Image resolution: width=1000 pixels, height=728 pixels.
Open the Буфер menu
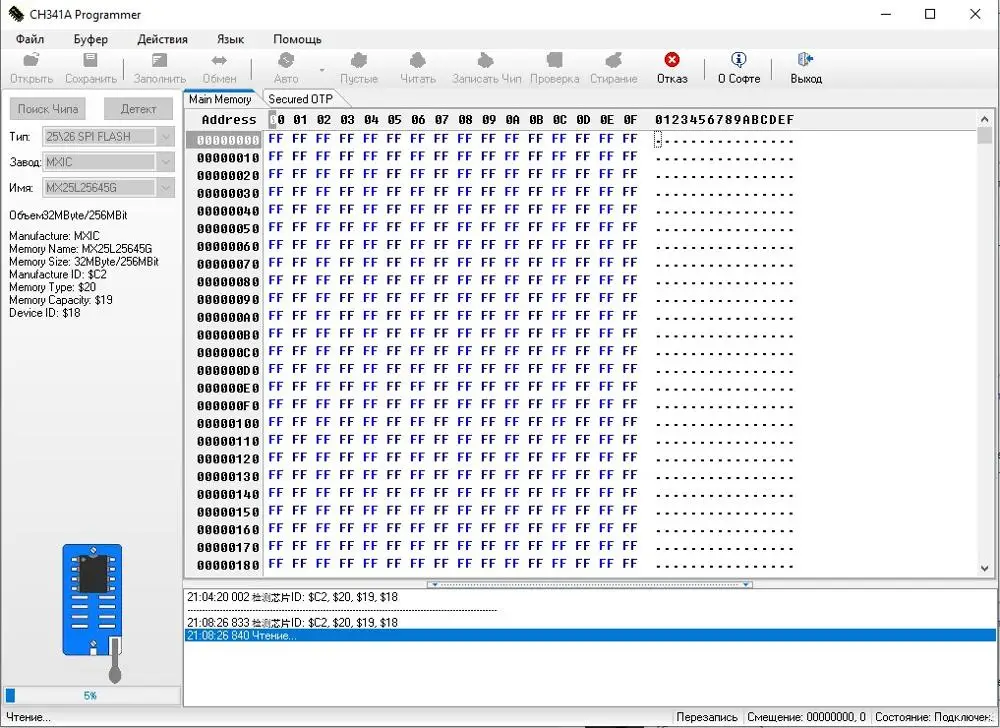pyautogui.click(x=91, y=39)
